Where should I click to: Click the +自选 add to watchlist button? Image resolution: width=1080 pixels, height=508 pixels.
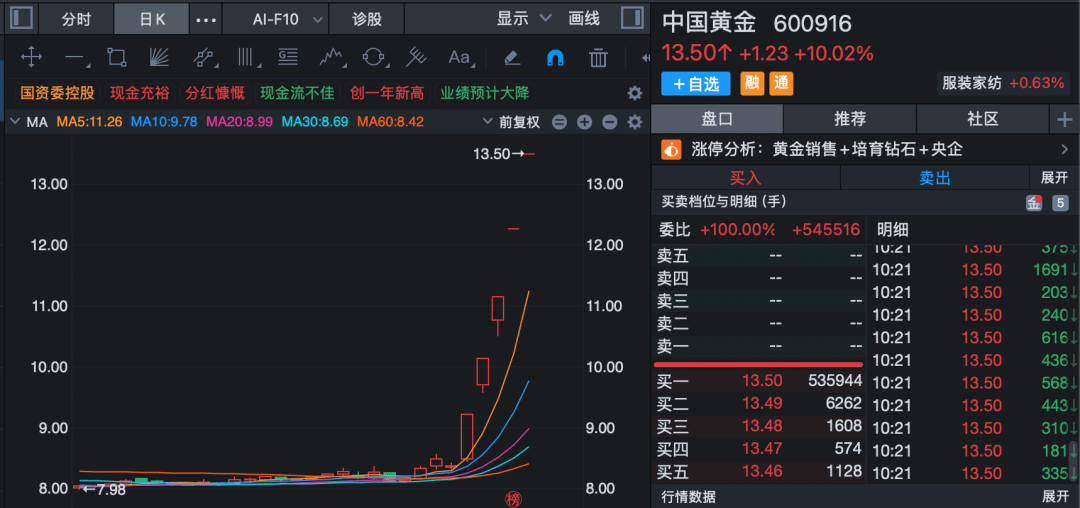[x=696, y=84]
